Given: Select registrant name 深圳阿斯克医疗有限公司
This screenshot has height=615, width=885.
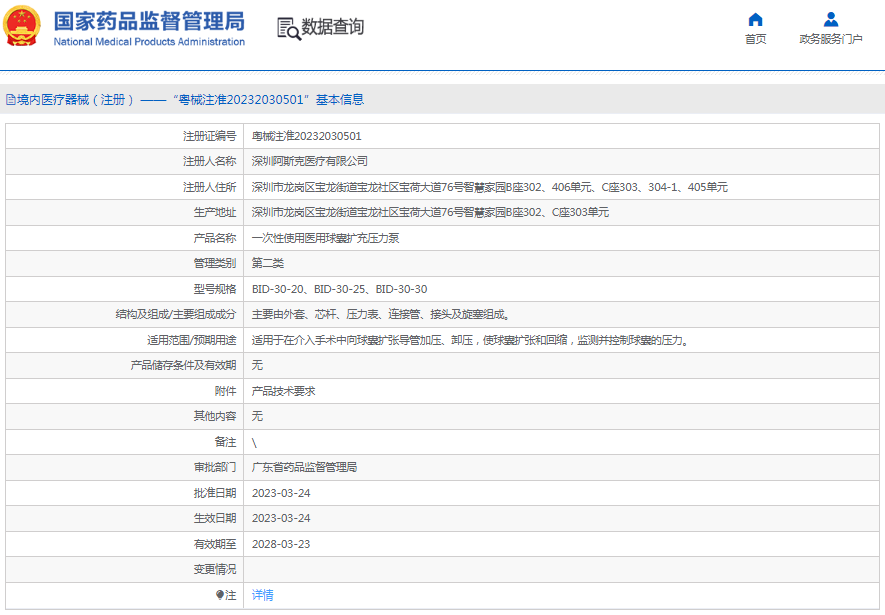Looking at the screenshot, I should 309,161.
